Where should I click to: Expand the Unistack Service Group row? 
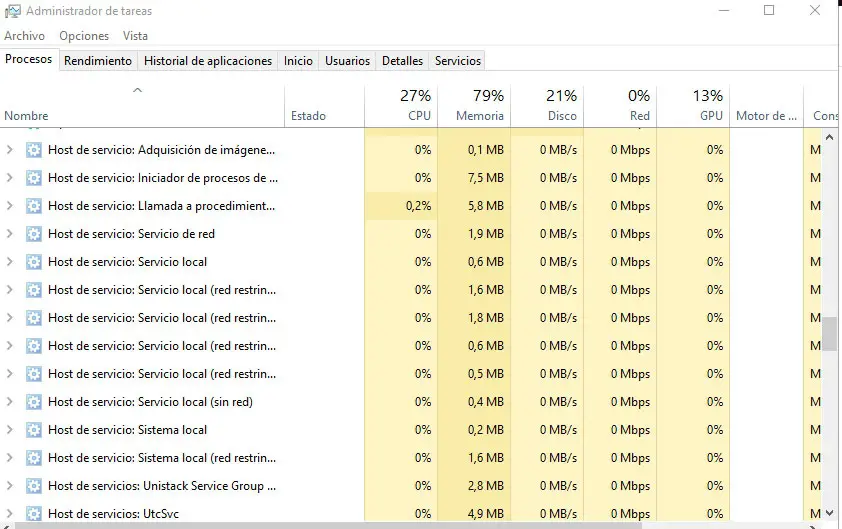coord(10,486)
